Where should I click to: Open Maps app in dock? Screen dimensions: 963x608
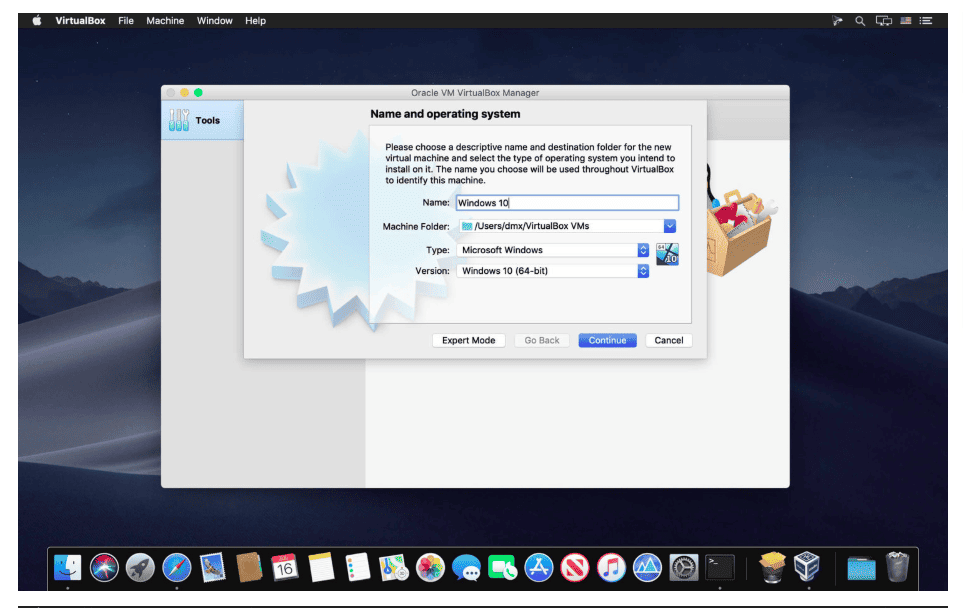394,567
